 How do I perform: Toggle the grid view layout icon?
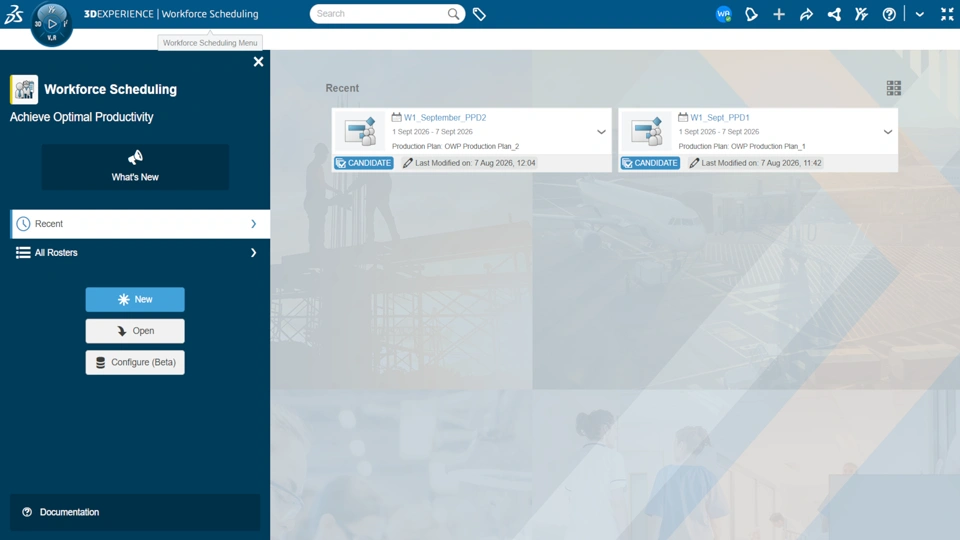click(894, 88)
